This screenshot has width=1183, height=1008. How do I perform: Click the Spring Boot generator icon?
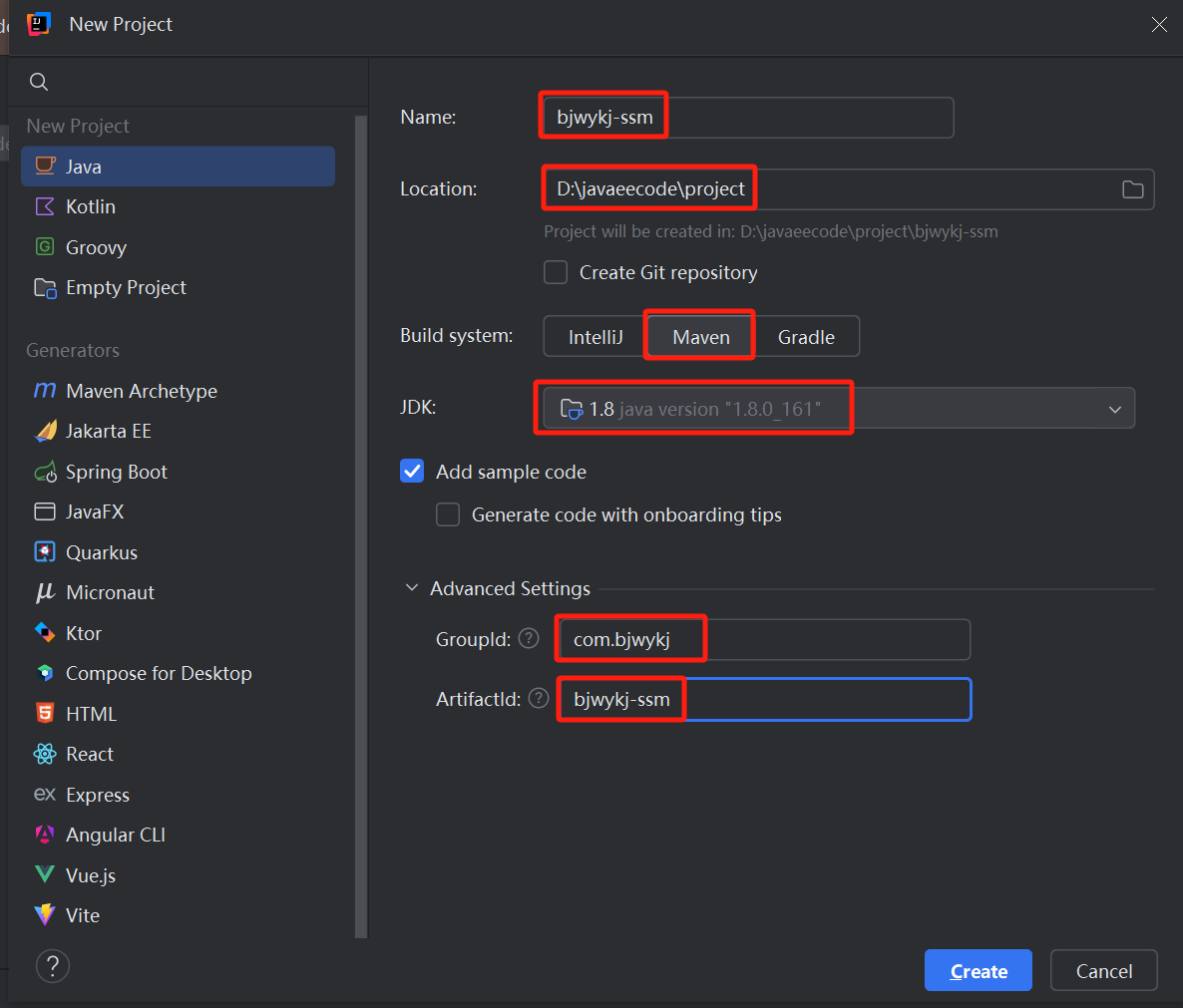45,472
